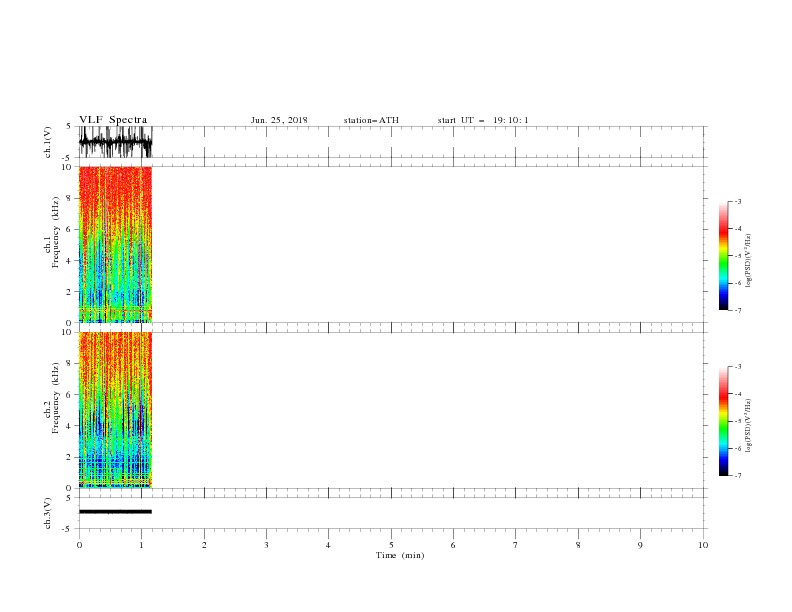Viewport: 792px width, 612px height.
Task: Click the black ch.3 voltage trace
Action: coord(116,512)
